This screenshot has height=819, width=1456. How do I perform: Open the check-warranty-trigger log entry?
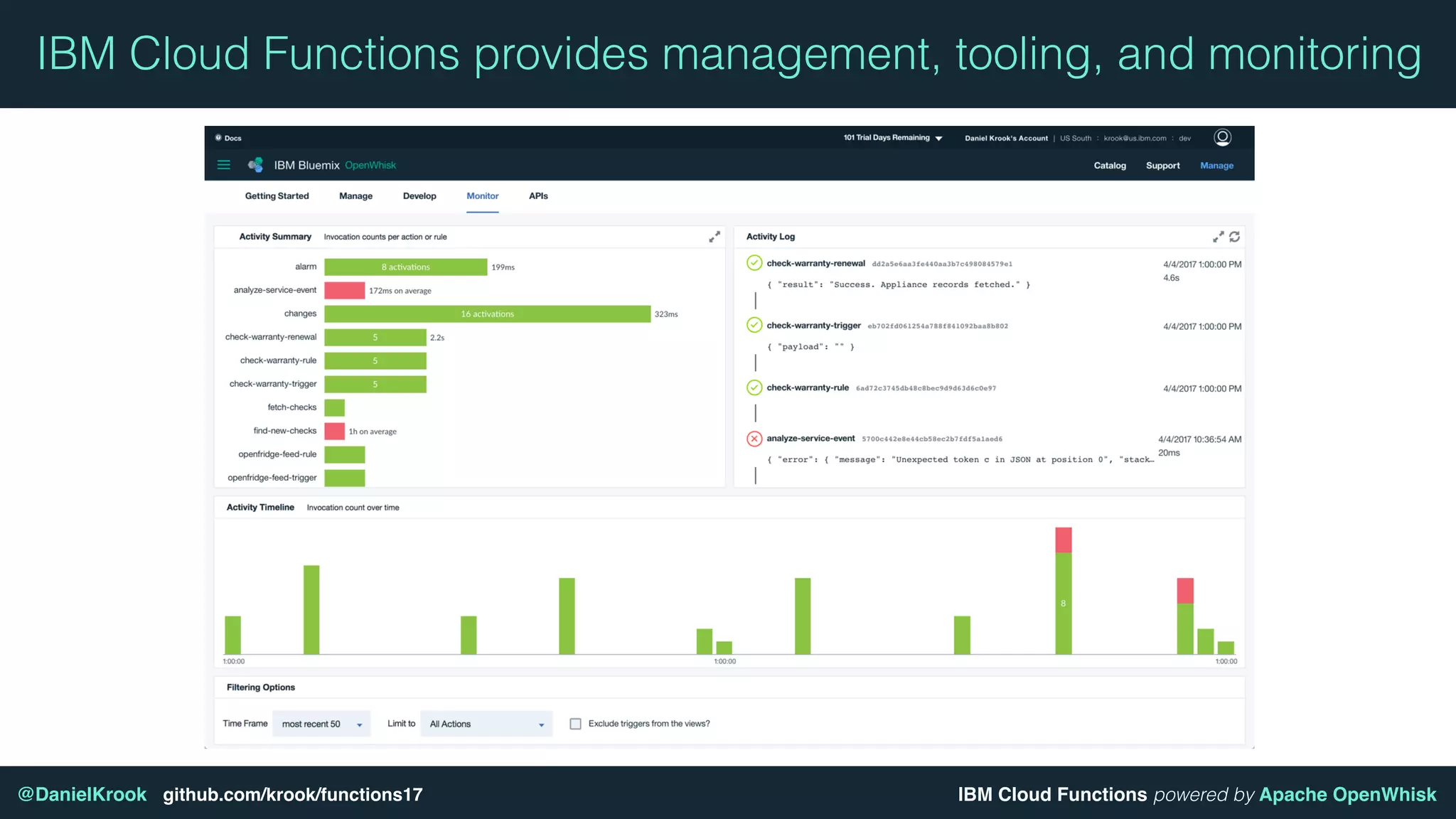[x=813, y=326]
